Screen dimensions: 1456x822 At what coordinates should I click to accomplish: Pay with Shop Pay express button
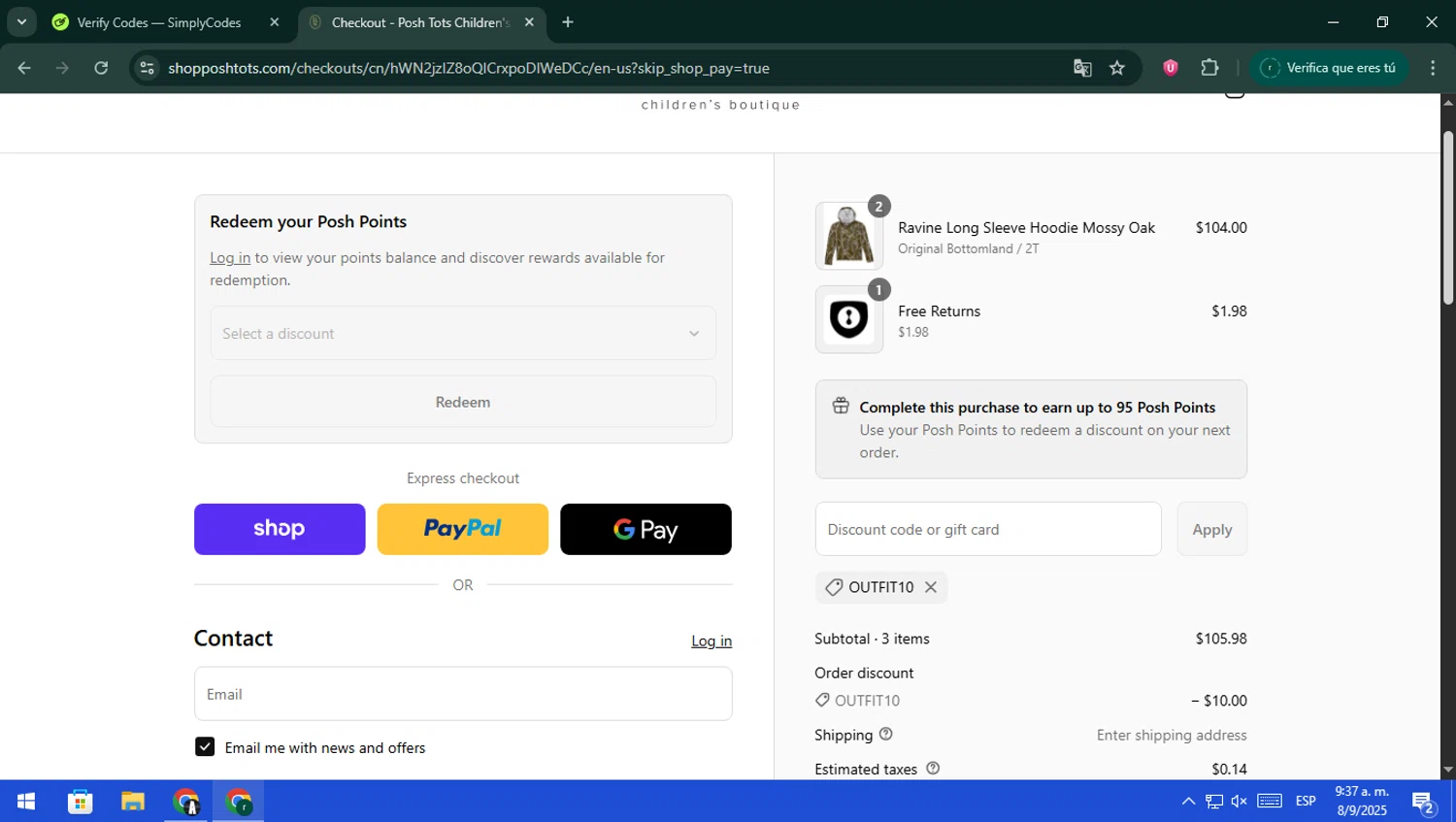(x=280, y=529)
